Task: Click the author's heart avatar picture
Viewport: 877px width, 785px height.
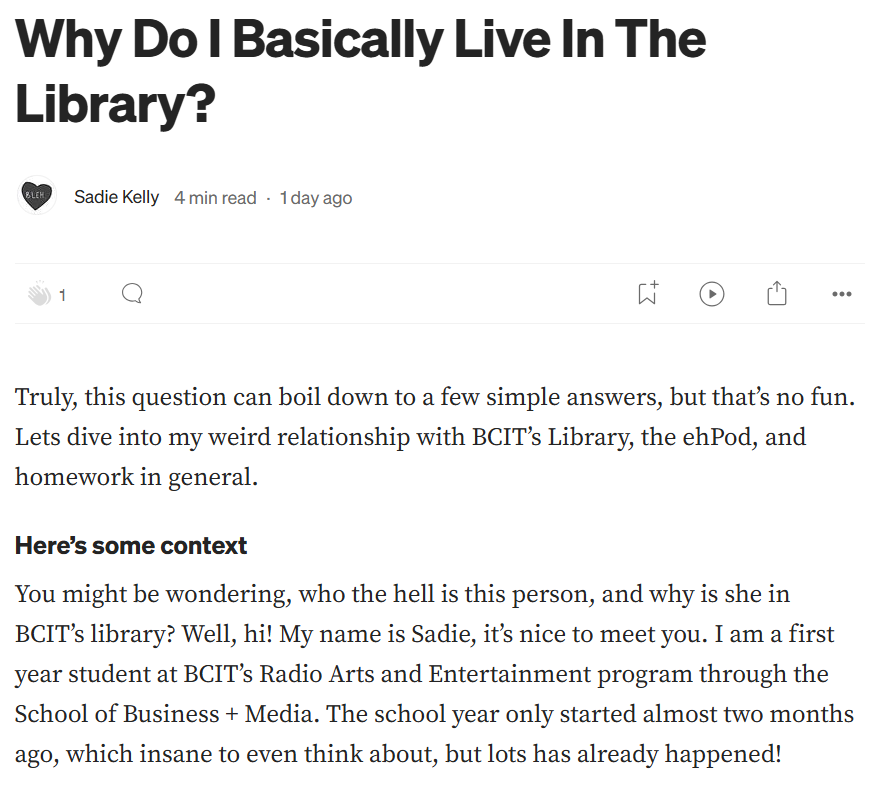Action: pos(38,197)
